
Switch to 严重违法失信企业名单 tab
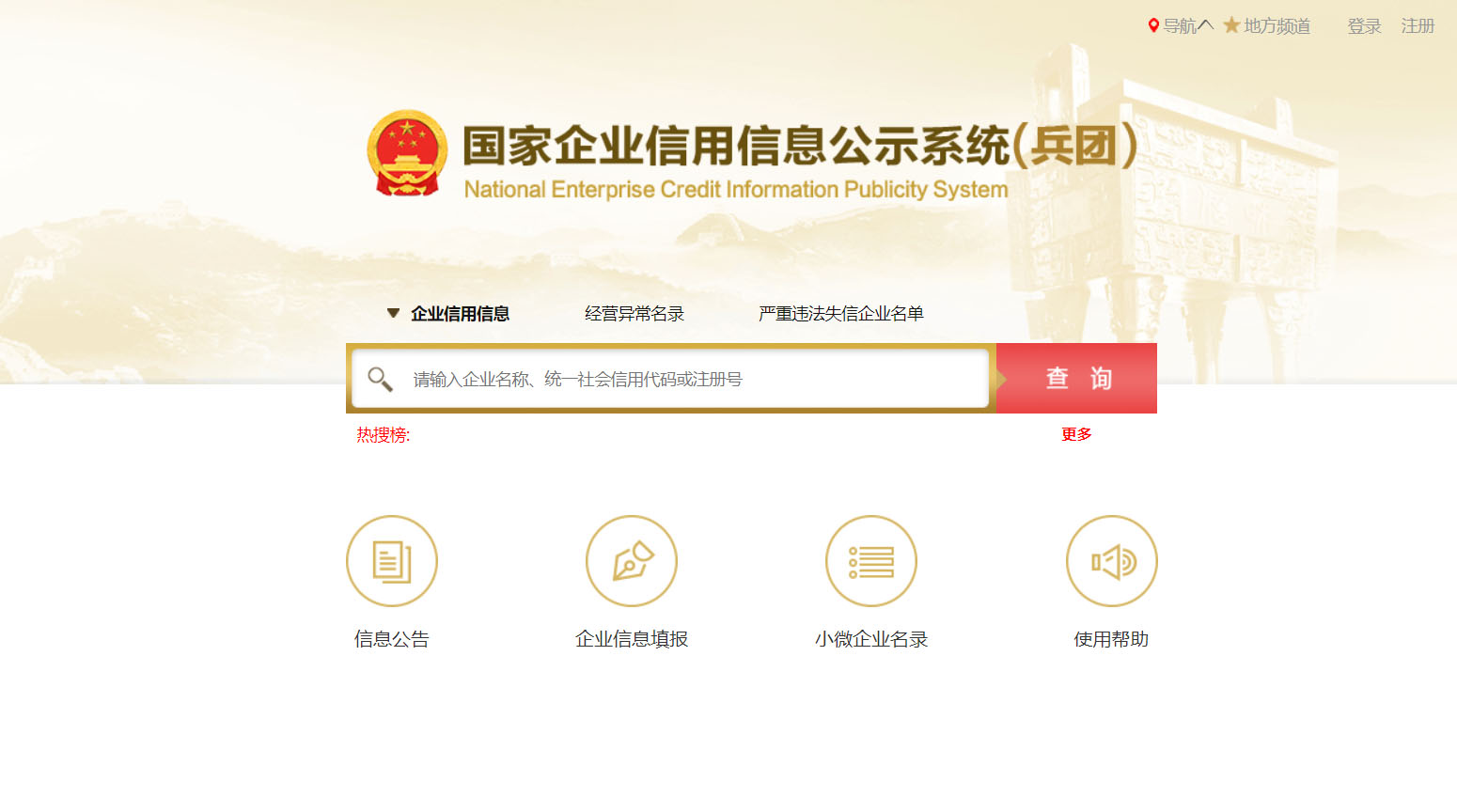click(x=841, y=313)
